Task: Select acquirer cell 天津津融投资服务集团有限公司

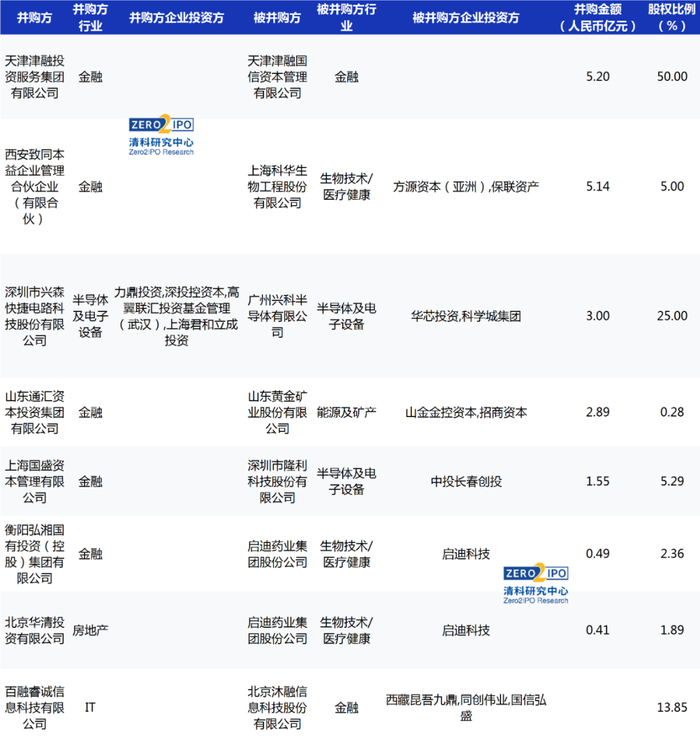Action: coord(34,77)
